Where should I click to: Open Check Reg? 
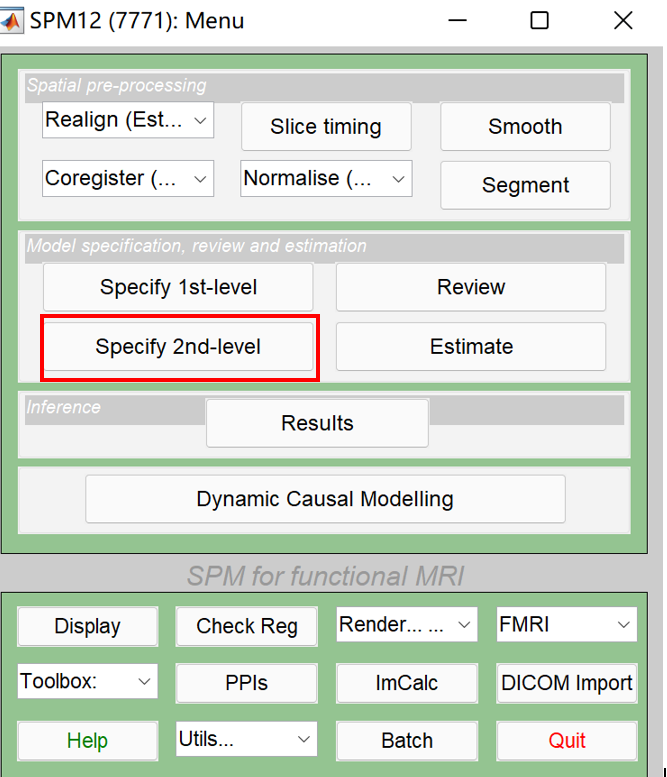pyautogui.click(x=247, y=626)
